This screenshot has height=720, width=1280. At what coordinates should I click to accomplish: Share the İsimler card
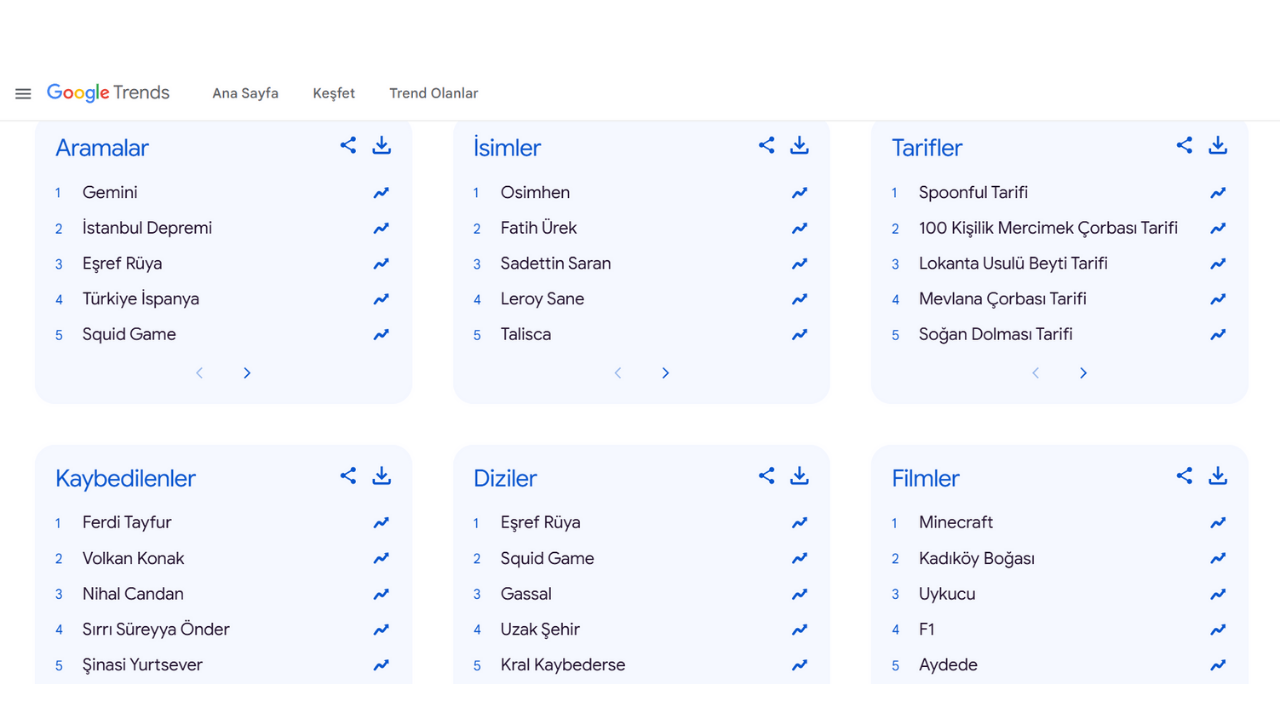[x=766, y=145]
